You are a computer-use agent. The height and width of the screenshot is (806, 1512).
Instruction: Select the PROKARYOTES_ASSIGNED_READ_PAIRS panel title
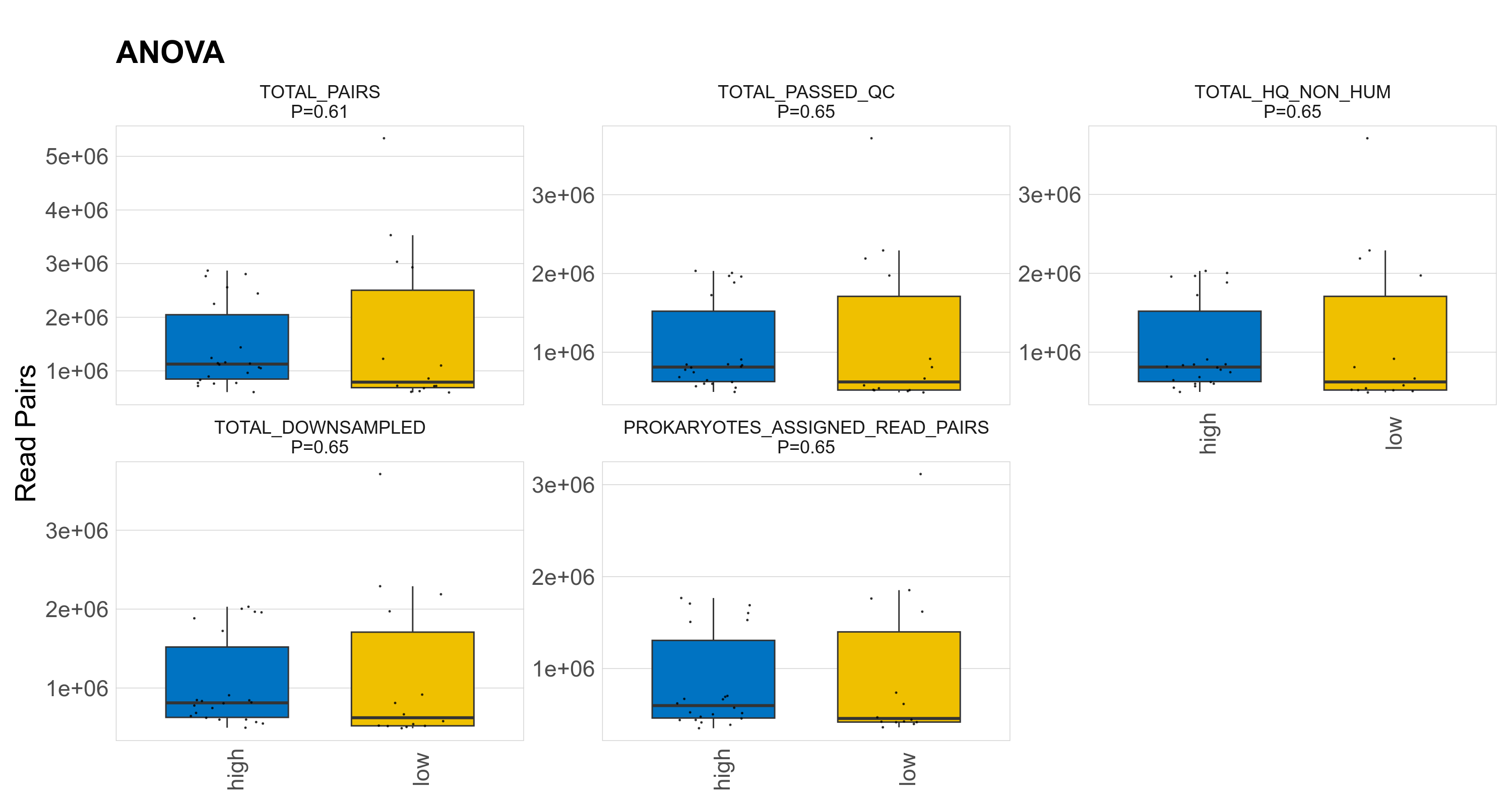pyautogui.click(x=806, y=428)
